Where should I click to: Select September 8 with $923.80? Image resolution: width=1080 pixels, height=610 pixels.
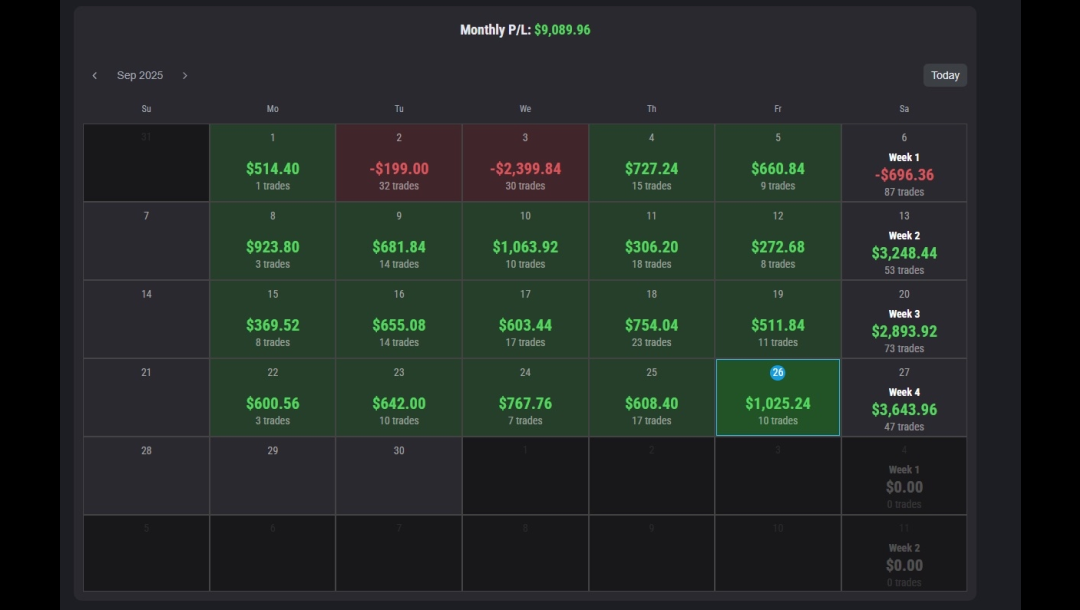pyautogui.click(x=273, y=241)
